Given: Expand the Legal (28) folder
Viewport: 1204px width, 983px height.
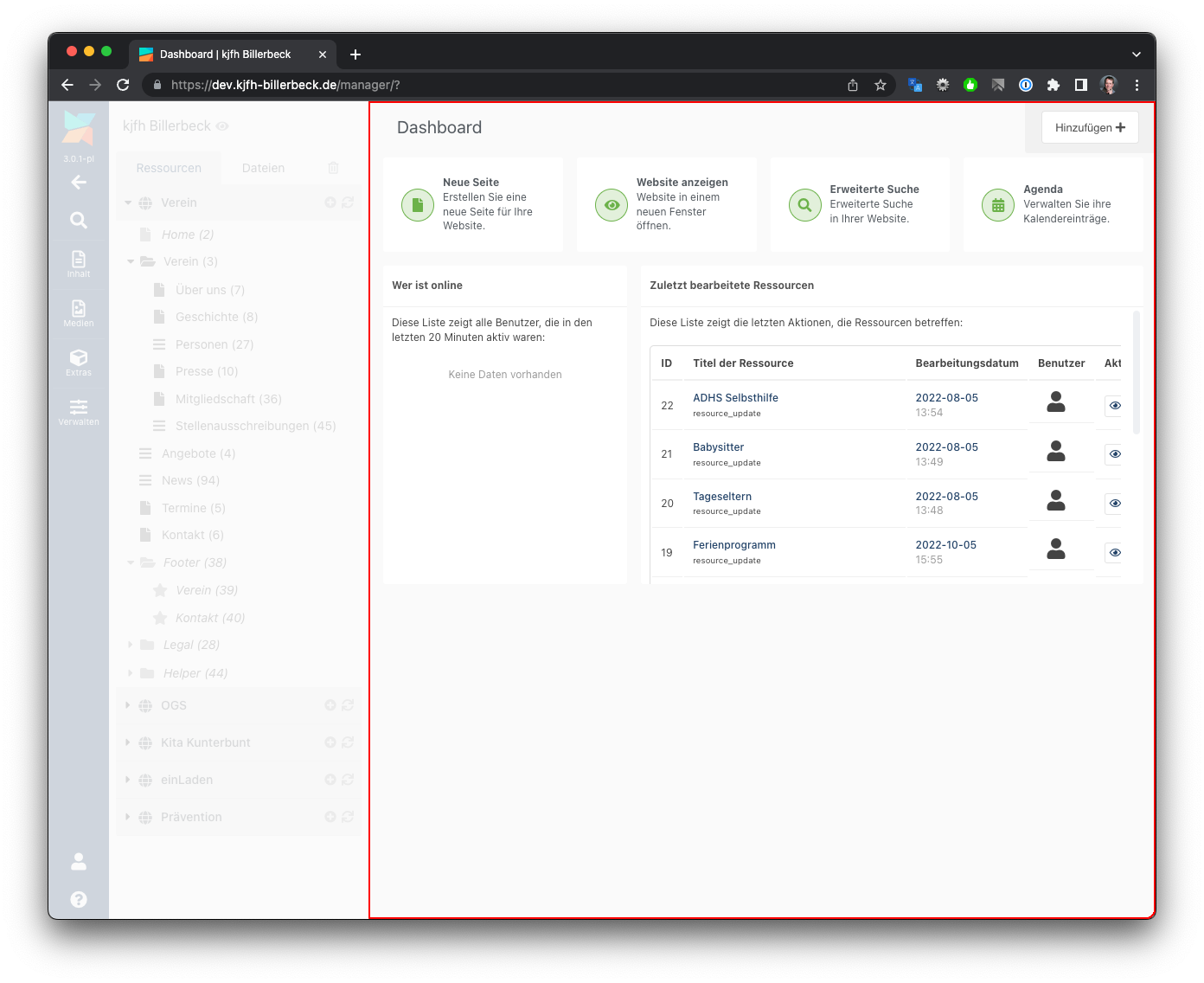Looking at the screenshot, I should (131, 645).
